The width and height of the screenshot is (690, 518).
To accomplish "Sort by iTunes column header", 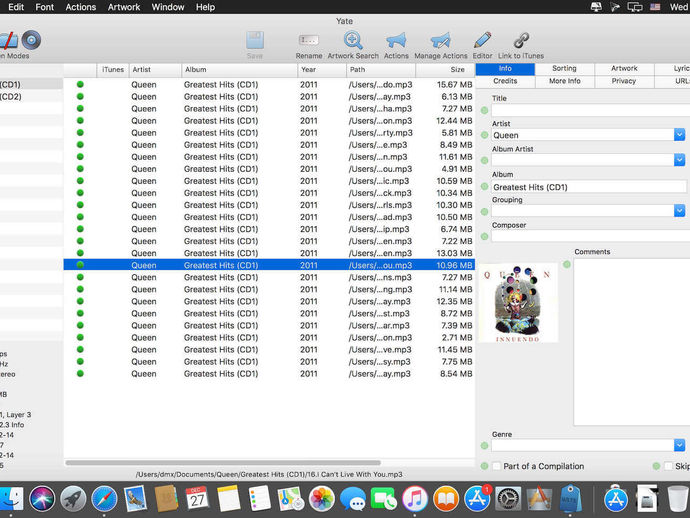I will coord(113,70).
